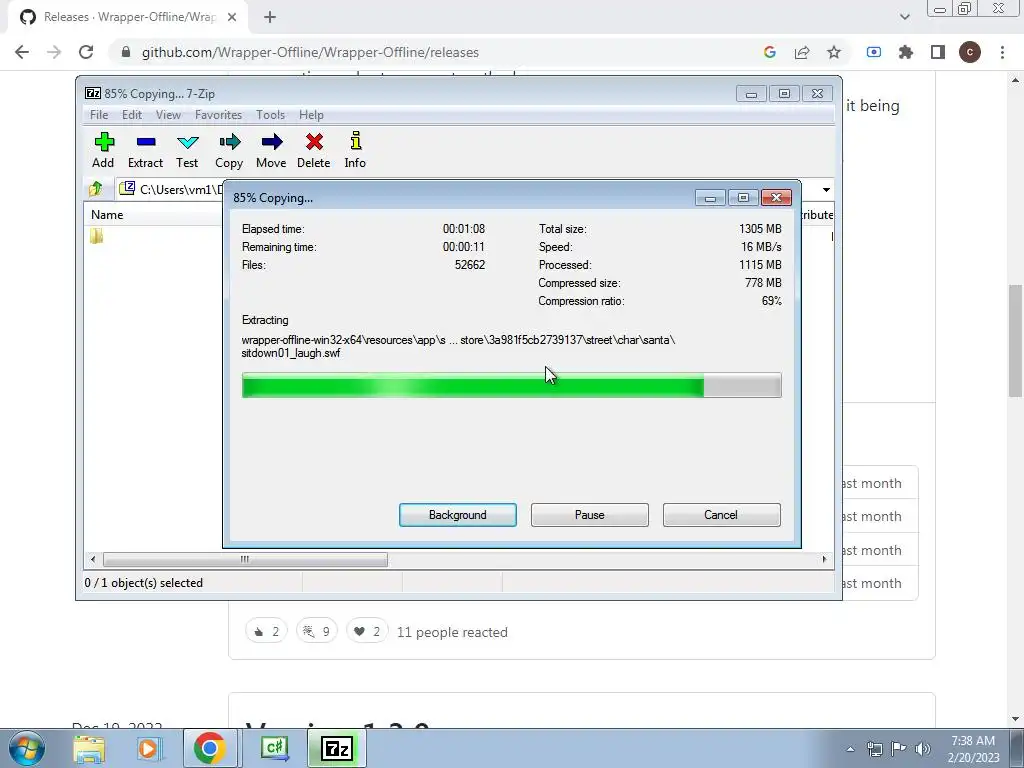Open the C# app in taskbar

point(274,748)
